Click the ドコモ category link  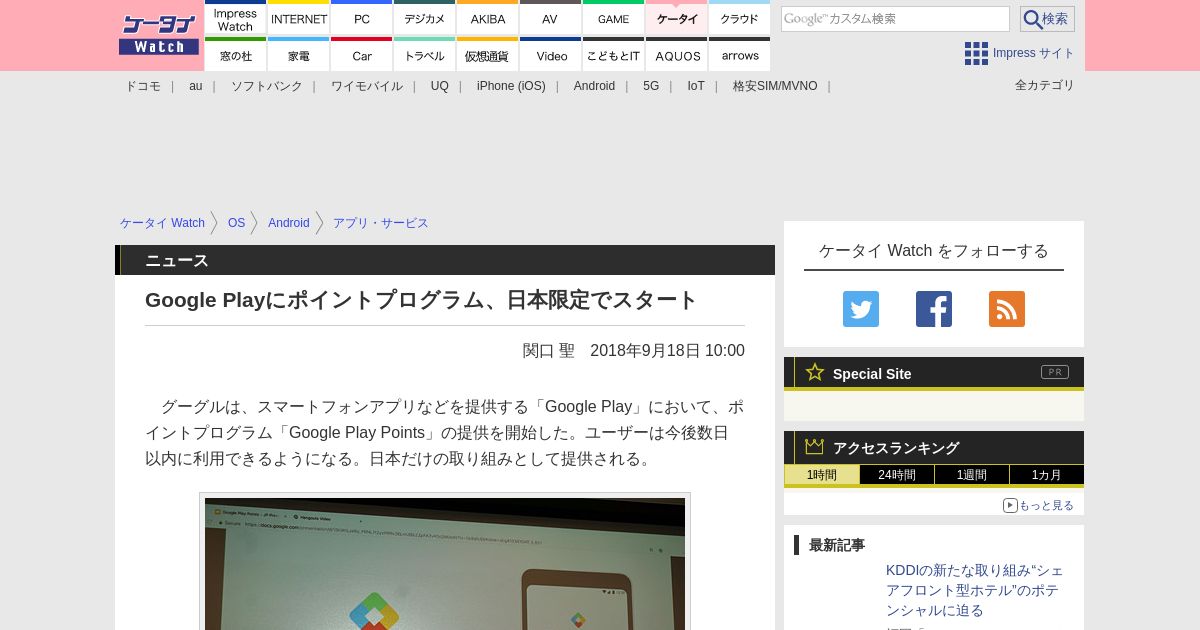pyautogui.click(x=143, y=86)
